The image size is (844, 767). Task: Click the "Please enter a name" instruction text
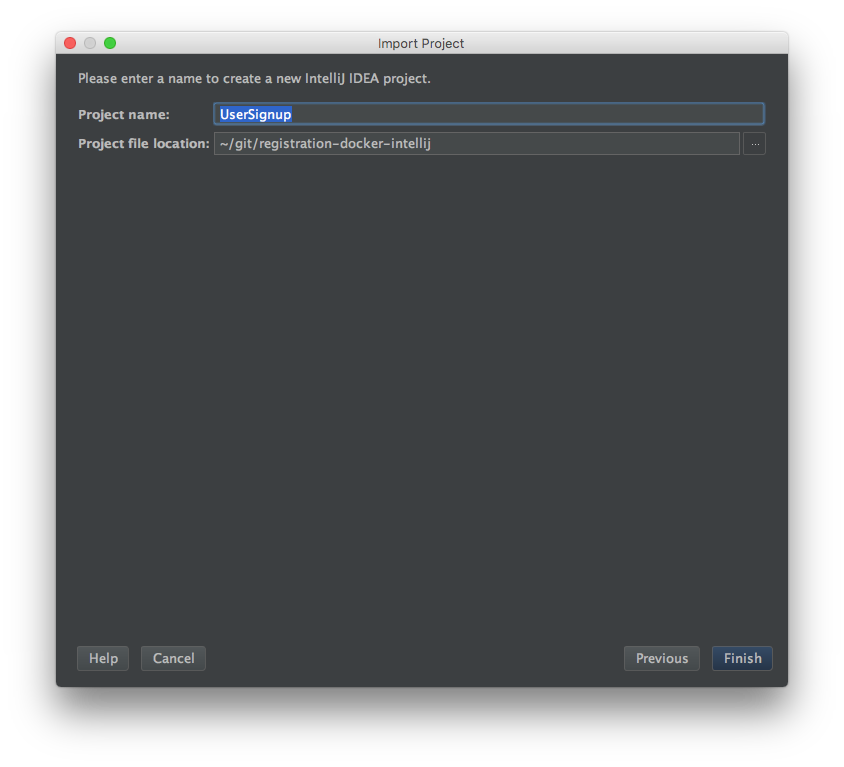point(254,78)
